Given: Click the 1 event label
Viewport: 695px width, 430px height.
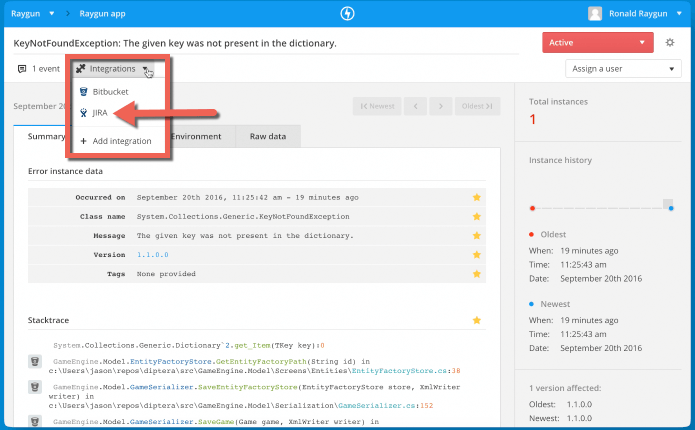Looking at the screenshot, I should [x=46, y=69].
